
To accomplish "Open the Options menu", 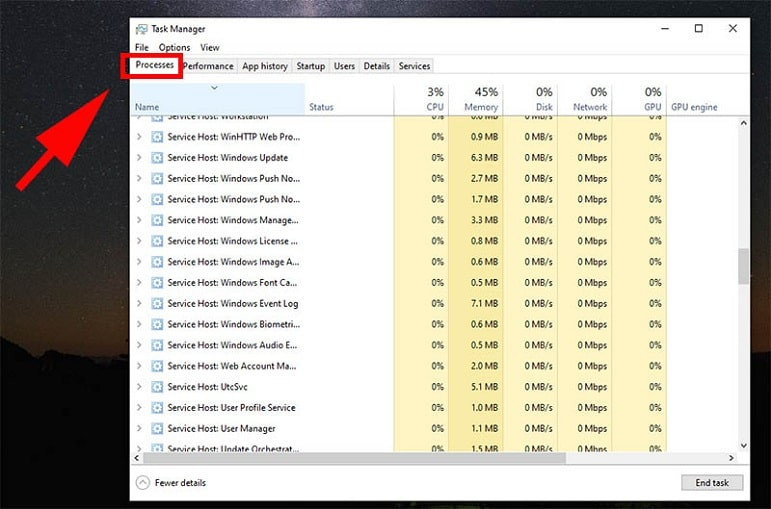I will [x=175, y=48].
